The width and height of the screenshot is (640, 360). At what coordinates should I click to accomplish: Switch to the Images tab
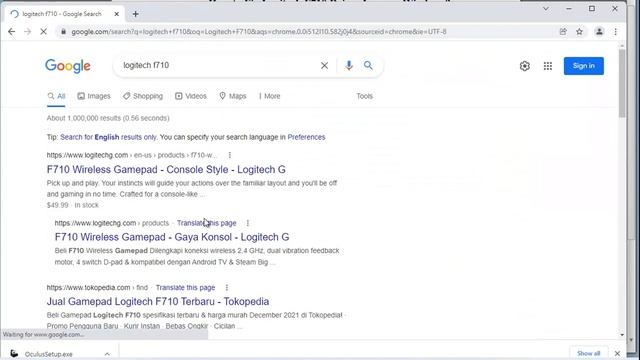pyautogui.click(x=94, y=96)
